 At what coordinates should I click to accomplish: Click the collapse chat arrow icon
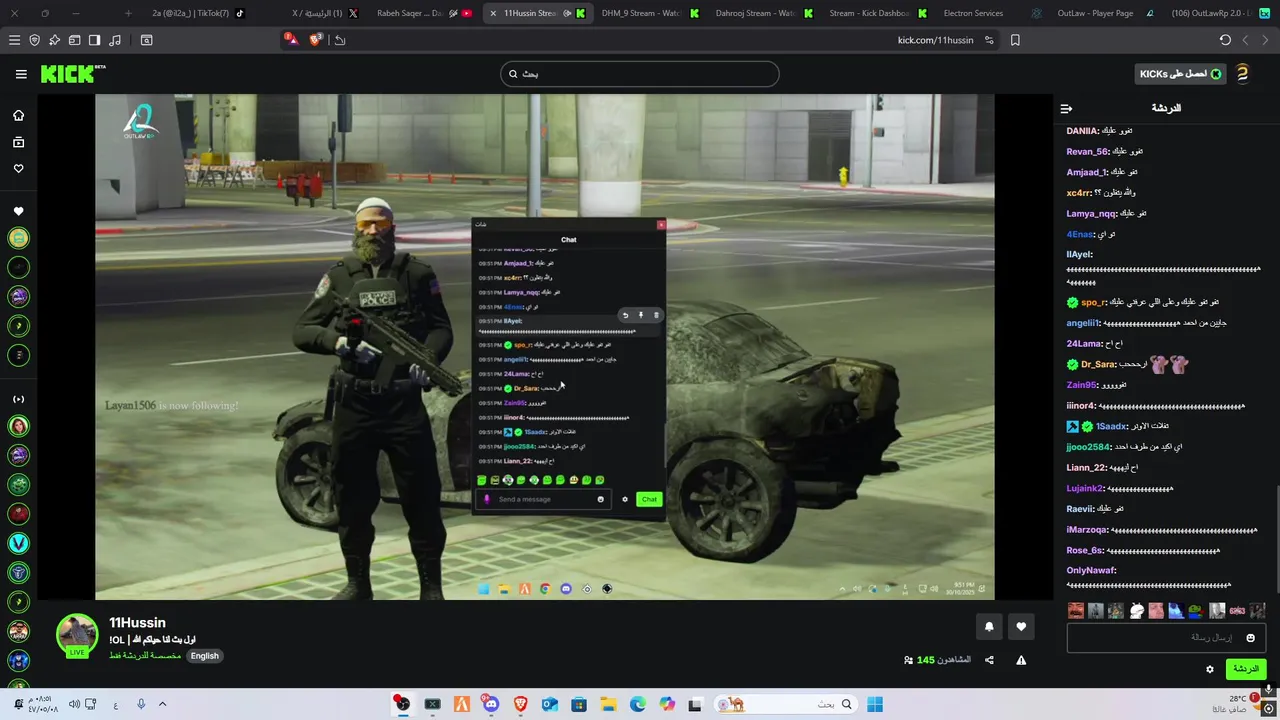point(1066,108)
